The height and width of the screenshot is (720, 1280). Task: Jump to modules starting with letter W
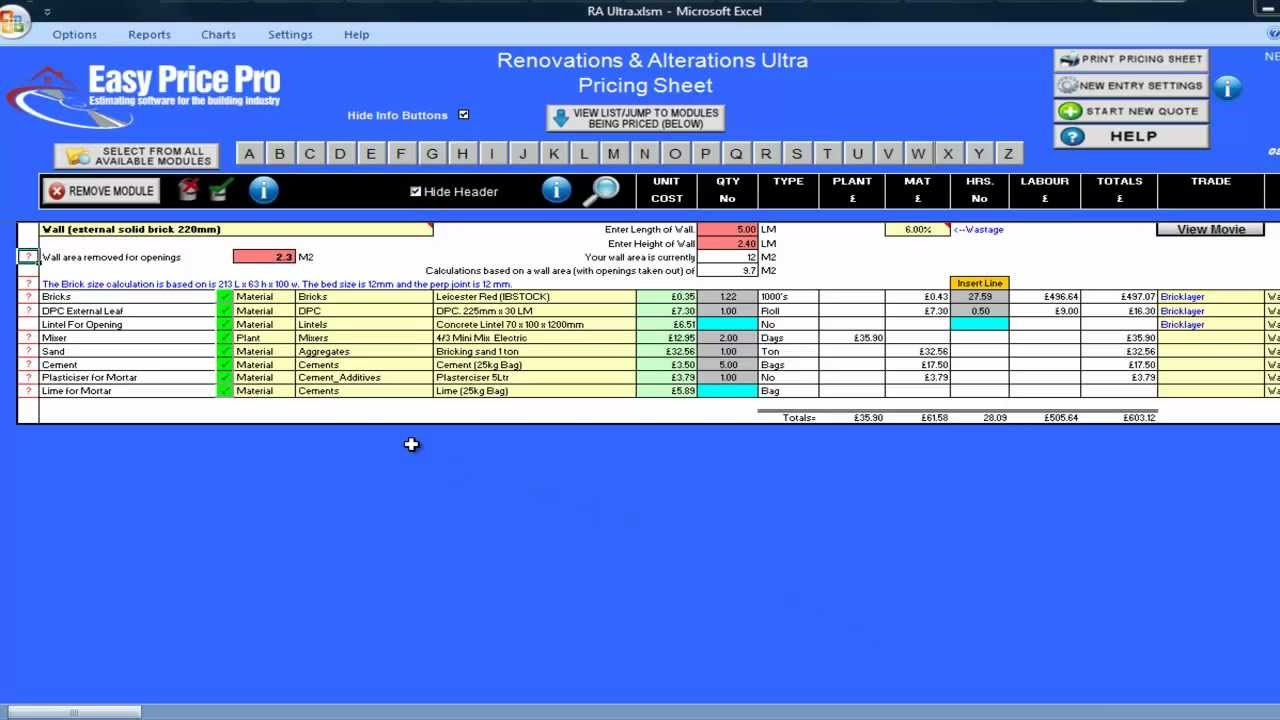tap(918, 154)
